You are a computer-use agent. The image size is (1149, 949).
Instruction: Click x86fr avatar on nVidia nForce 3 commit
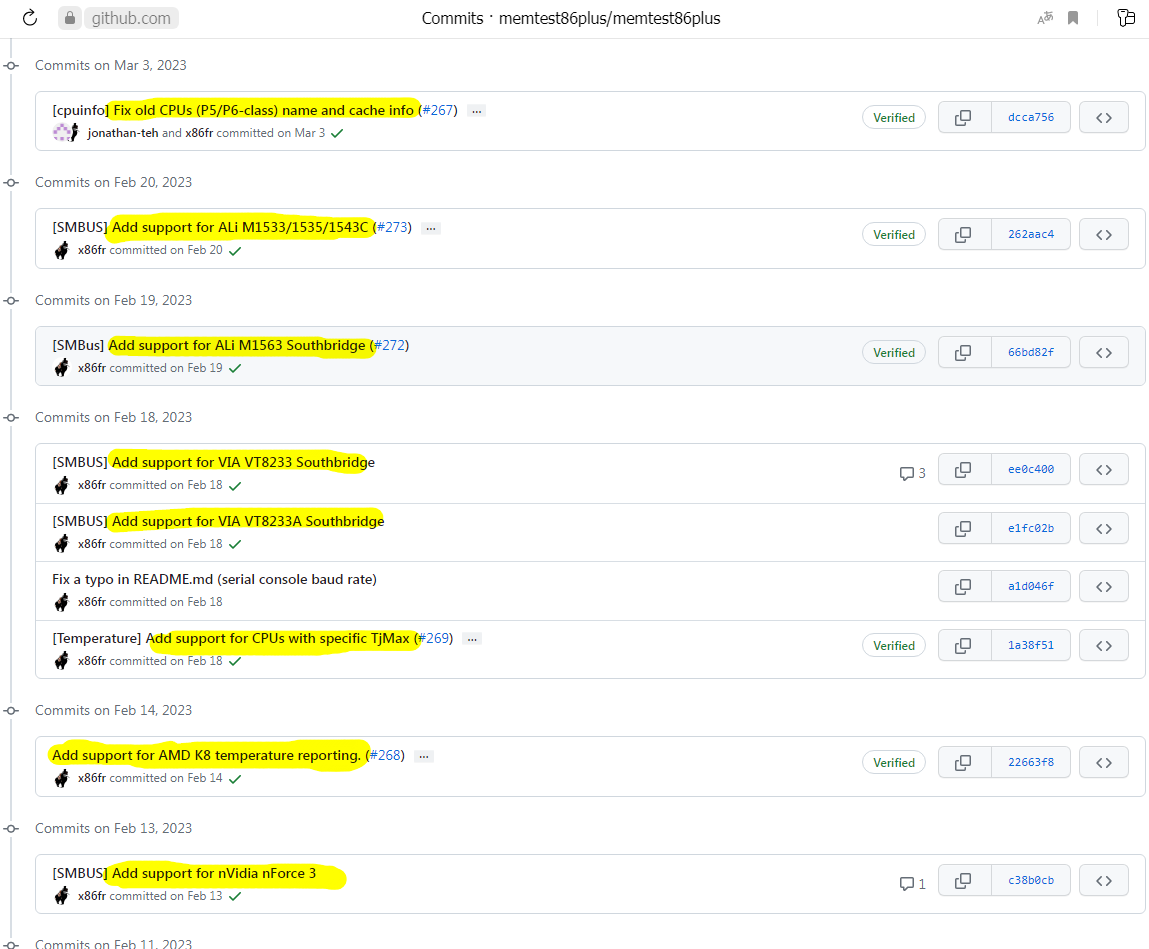pyautogui.click(x=62, y=896)
